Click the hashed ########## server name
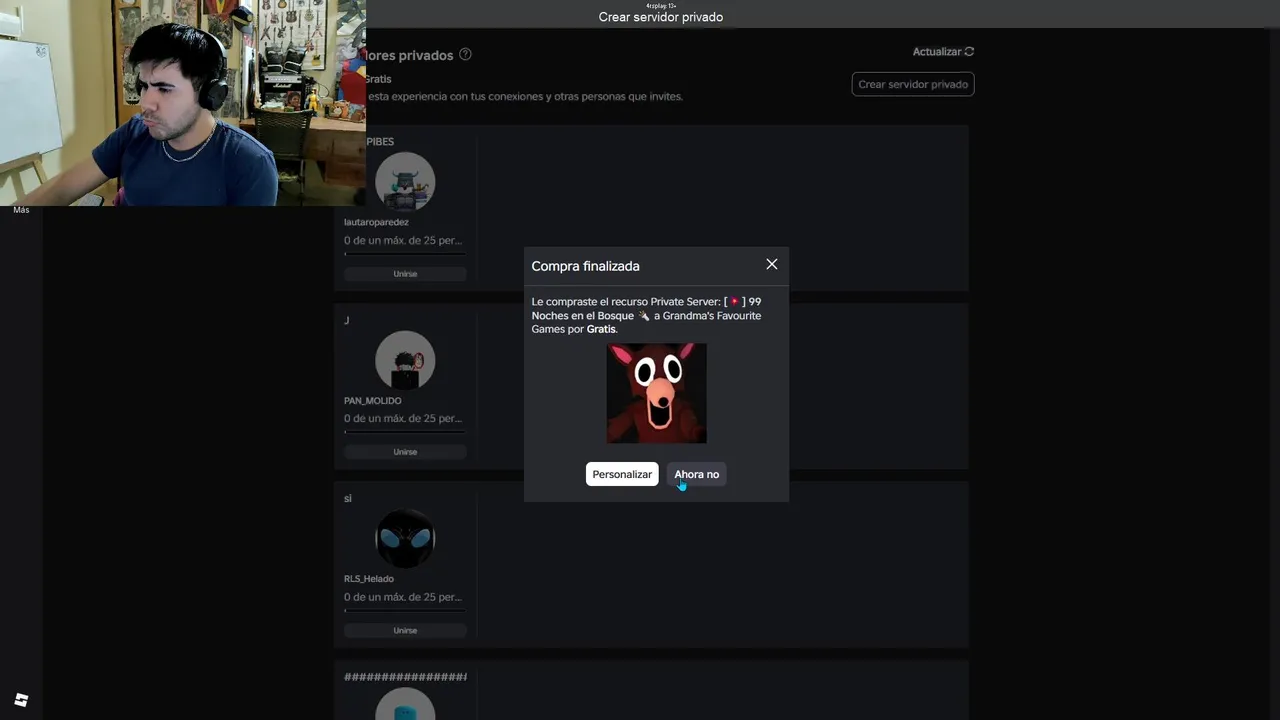Image resolution: width=1280 pixels, height=720 pixels. (x=405, y=677)
